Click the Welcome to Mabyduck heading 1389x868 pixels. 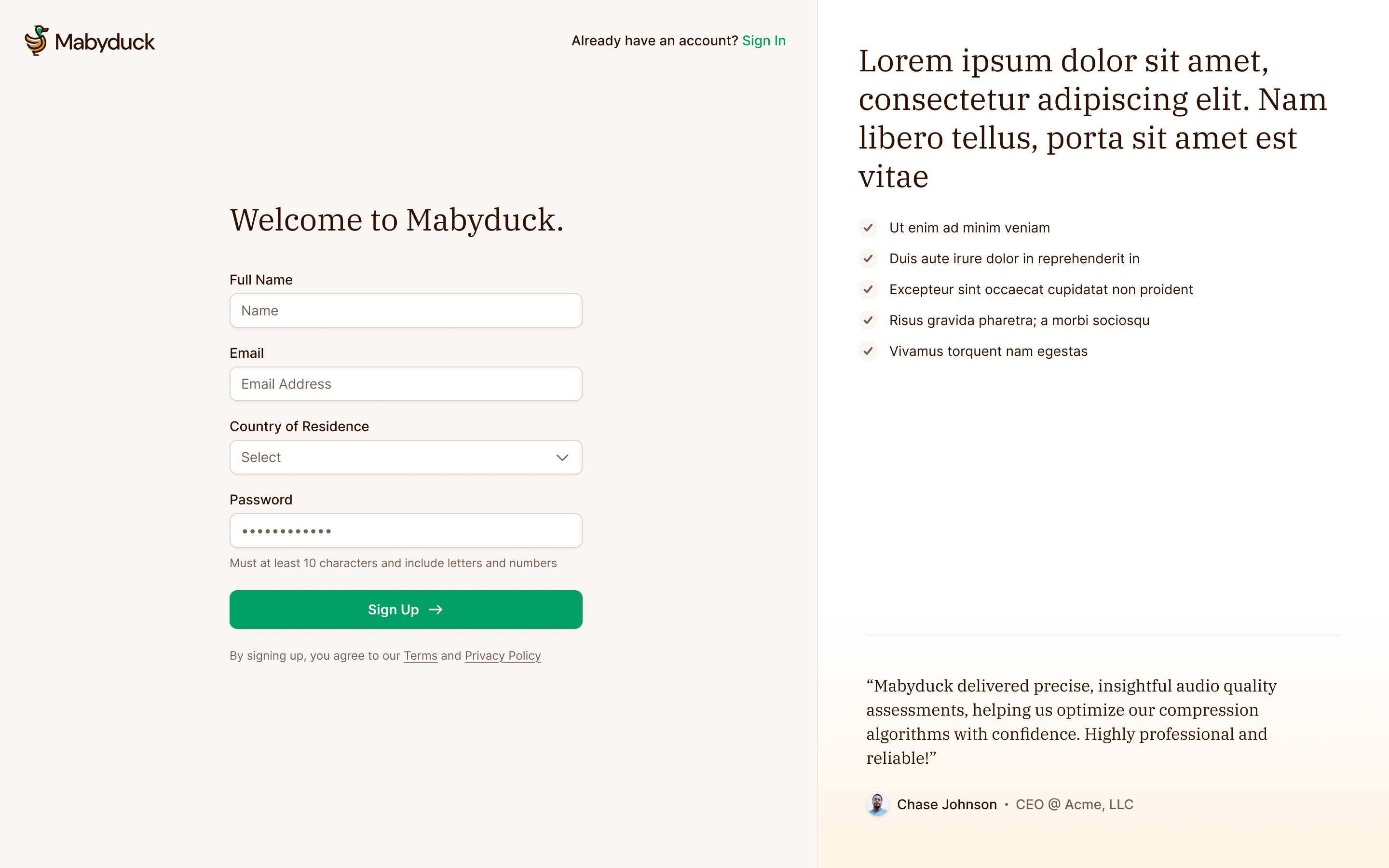396,220
